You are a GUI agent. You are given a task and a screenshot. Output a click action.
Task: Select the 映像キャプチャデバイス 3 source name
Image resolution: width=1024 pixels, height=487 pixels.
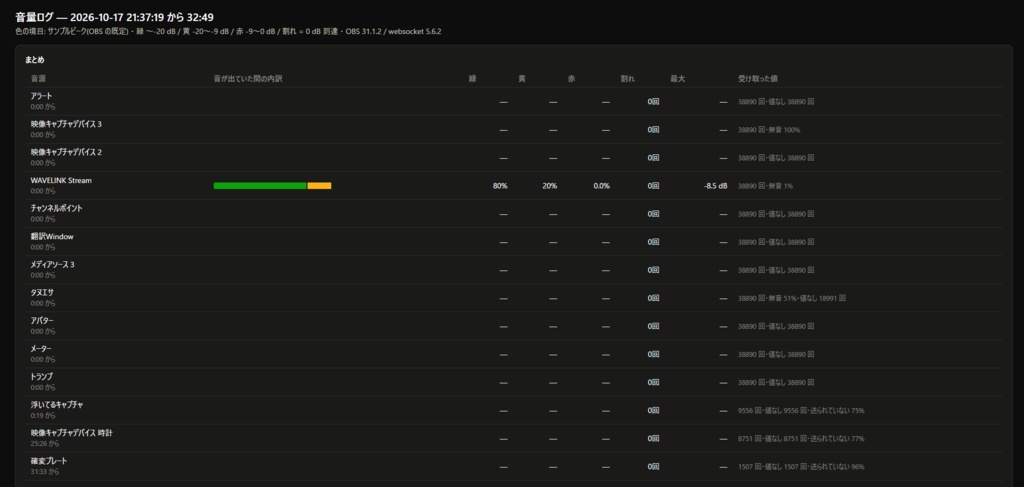(x=66, y=124)
